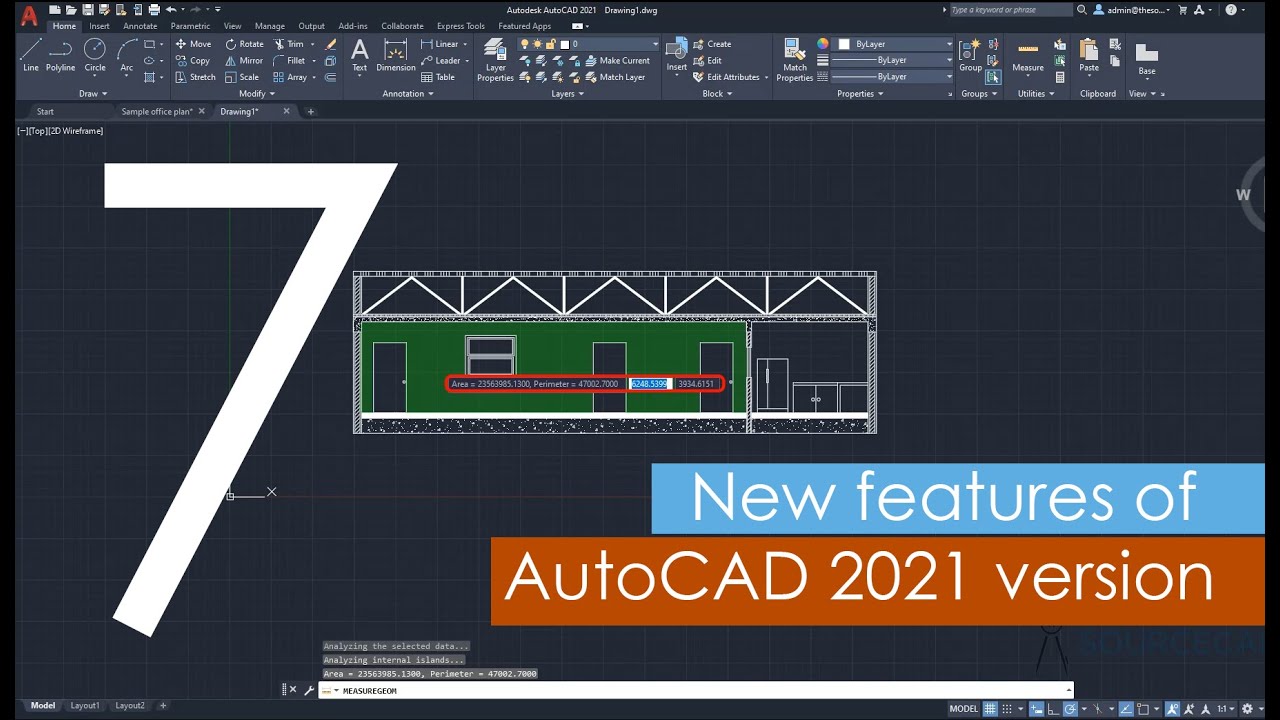This screenshot has width=1280, height=720.
Task: Expand the Draw panel
Action: [93, 94]
